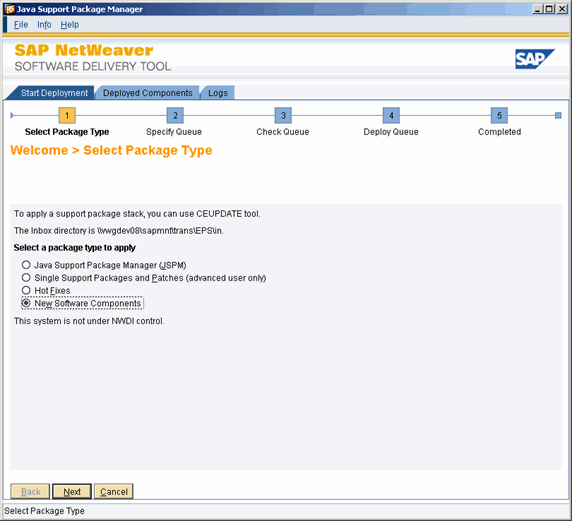The height and width of the screenshot is (521, 572).
Task: Open the Info menu
Action: pos(44,24)
